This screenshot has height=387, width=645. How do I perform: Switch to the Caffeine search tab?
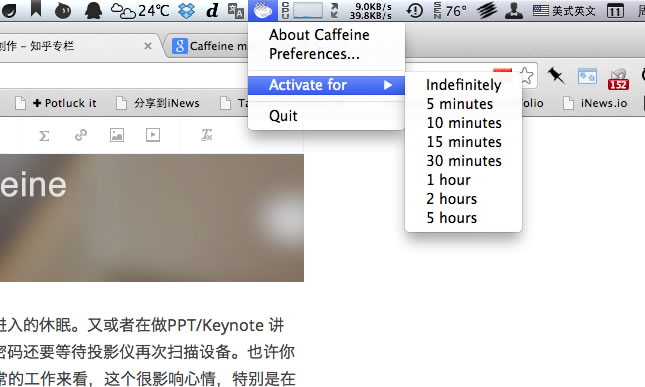coord(210,46)
